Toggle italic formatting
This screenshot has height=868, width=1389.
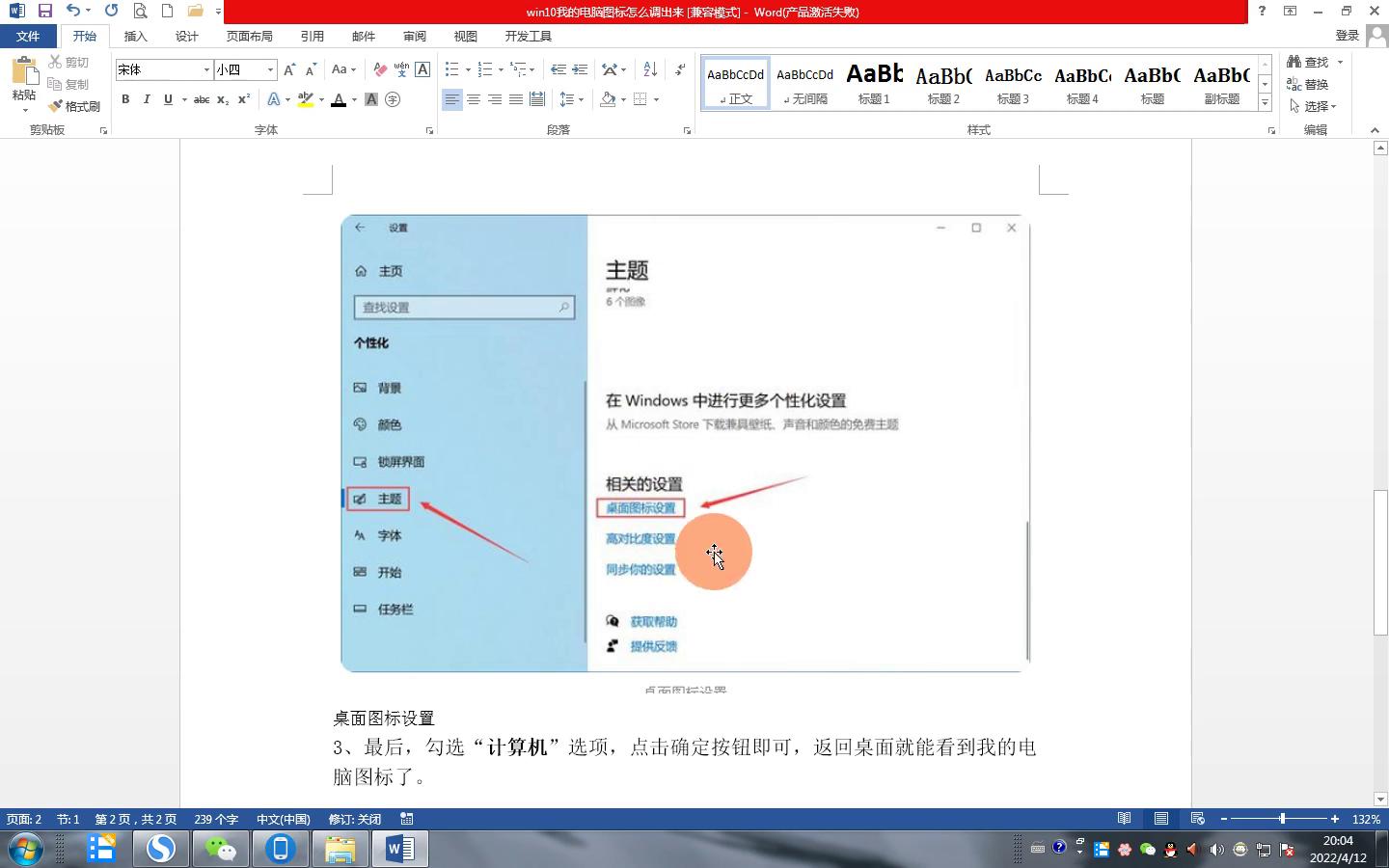(146, 99)
